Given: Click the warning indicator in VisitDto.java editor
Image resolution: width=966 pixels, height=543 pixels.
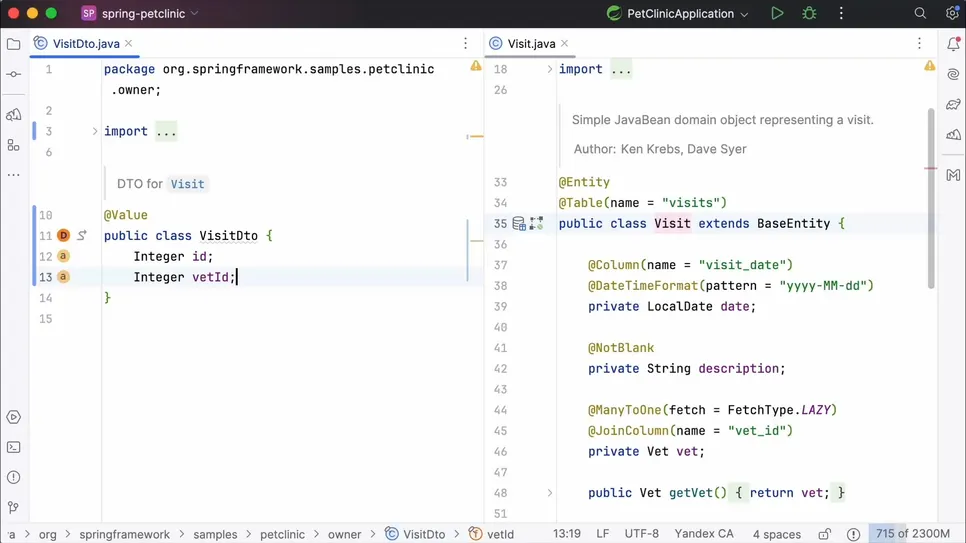Looking at the screenshot, I should coord(476,66).
